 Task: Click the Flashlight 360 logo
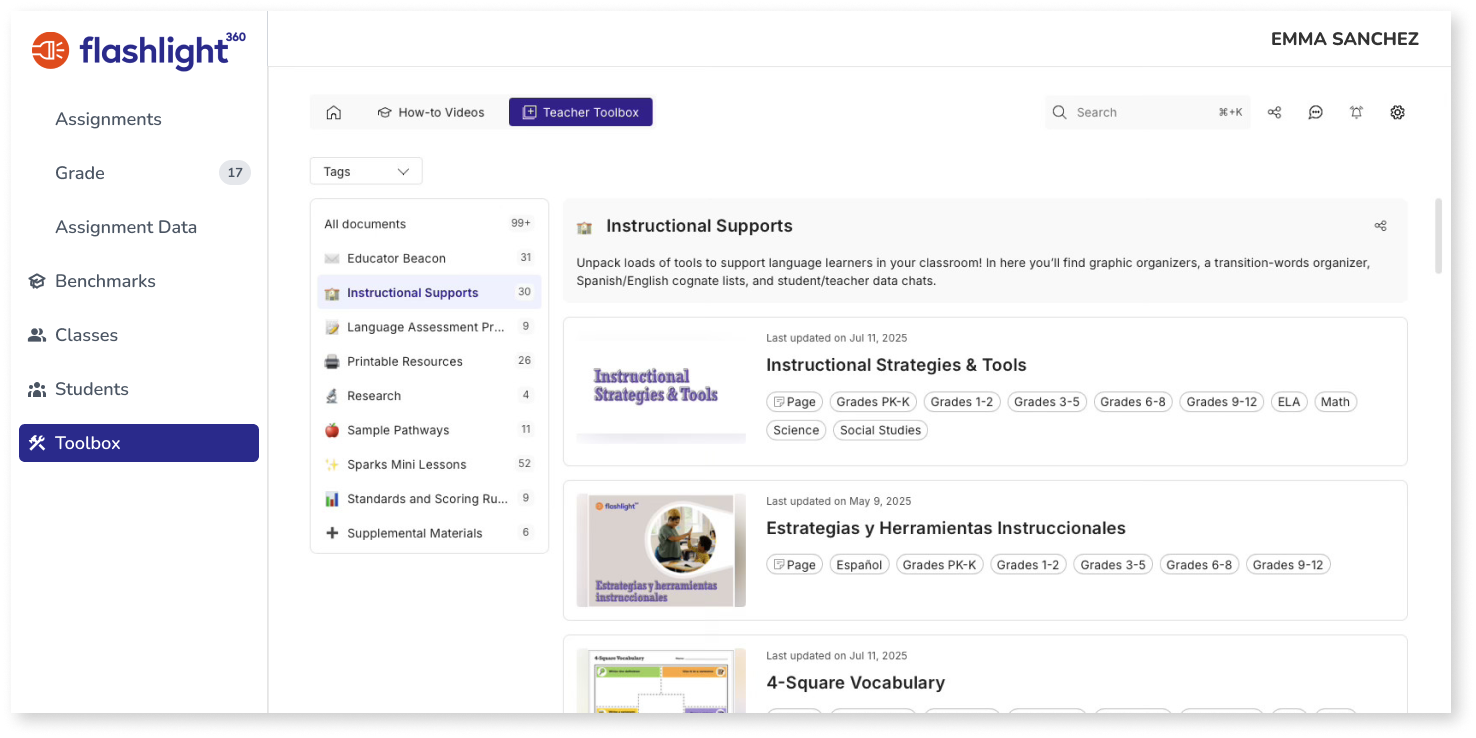click(x=139, y=50)
